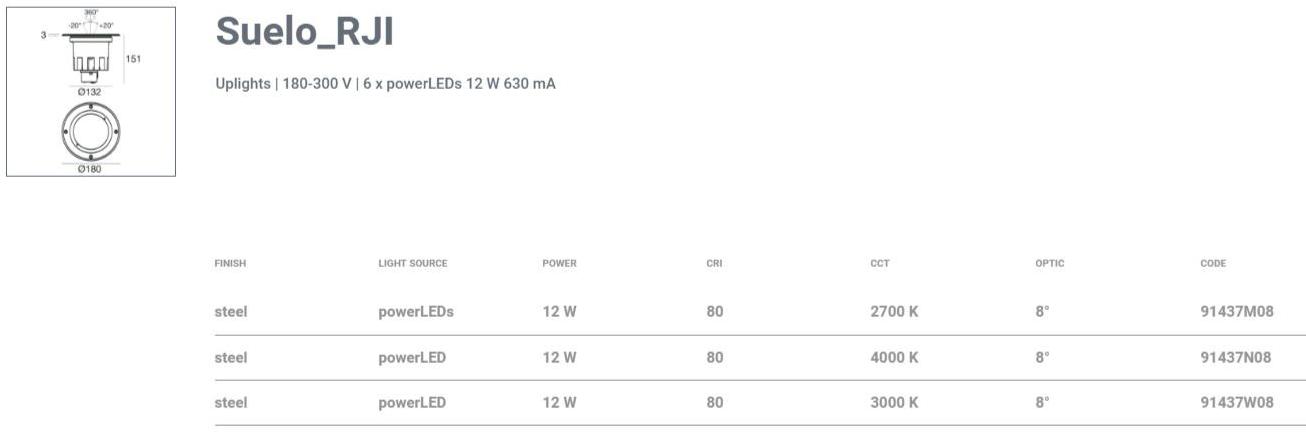The height and width of the screenshot is (434, 1306).
Task: Select the 4000 K CCT value
Action: (894, 358)
